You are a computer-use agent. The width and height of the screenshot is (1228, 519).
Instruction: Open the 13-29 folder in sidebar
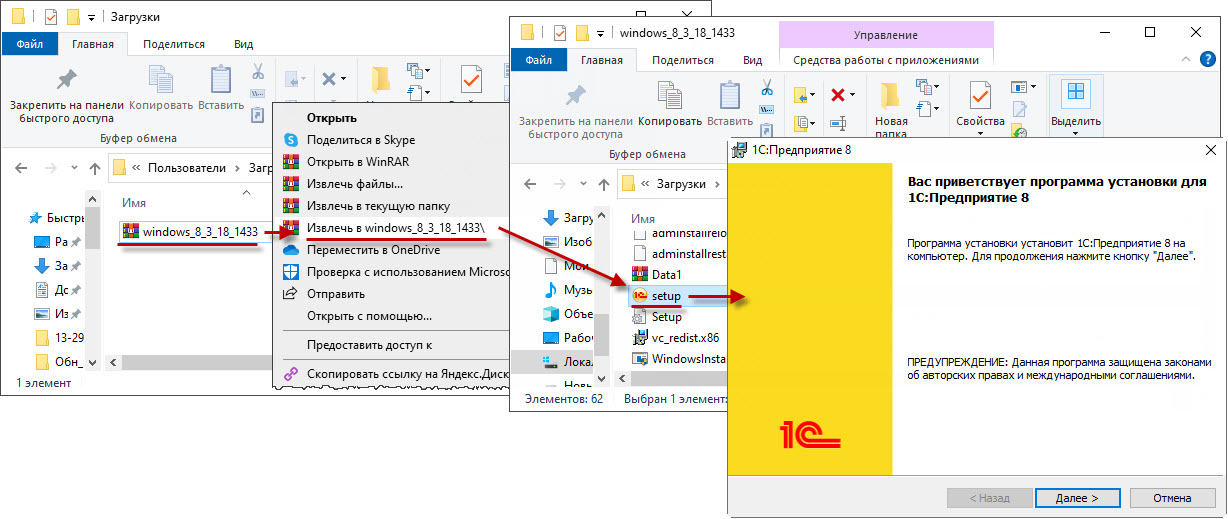coord(62,337)
